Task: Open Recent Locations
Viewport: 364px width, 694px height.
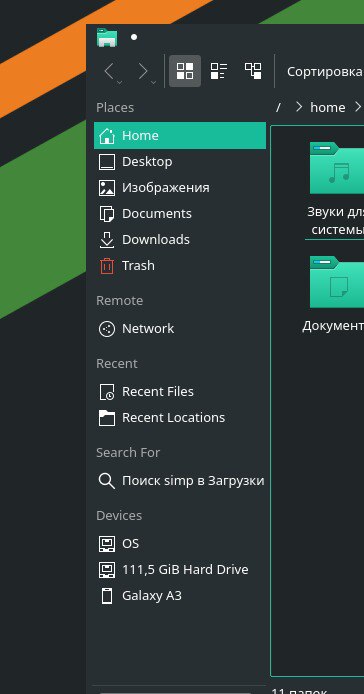Action: pyautogui.click(x=180, y=418)
